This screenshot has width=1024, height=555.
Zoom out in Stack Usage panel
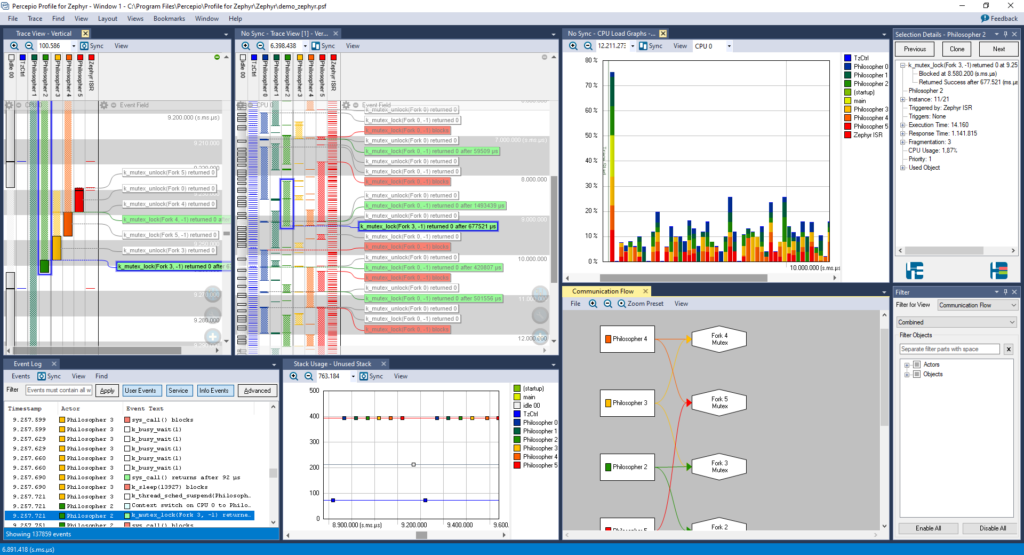(308, 376)
